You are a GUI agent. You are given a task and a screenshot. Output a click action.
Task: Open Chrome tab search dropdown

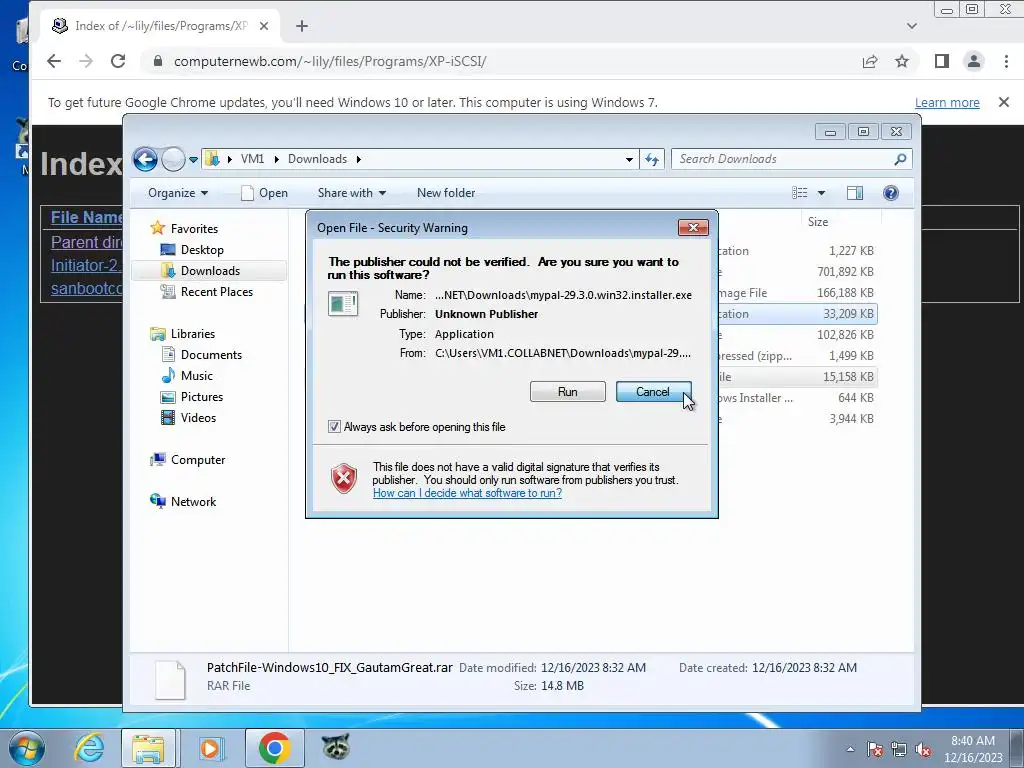(912, 26)
